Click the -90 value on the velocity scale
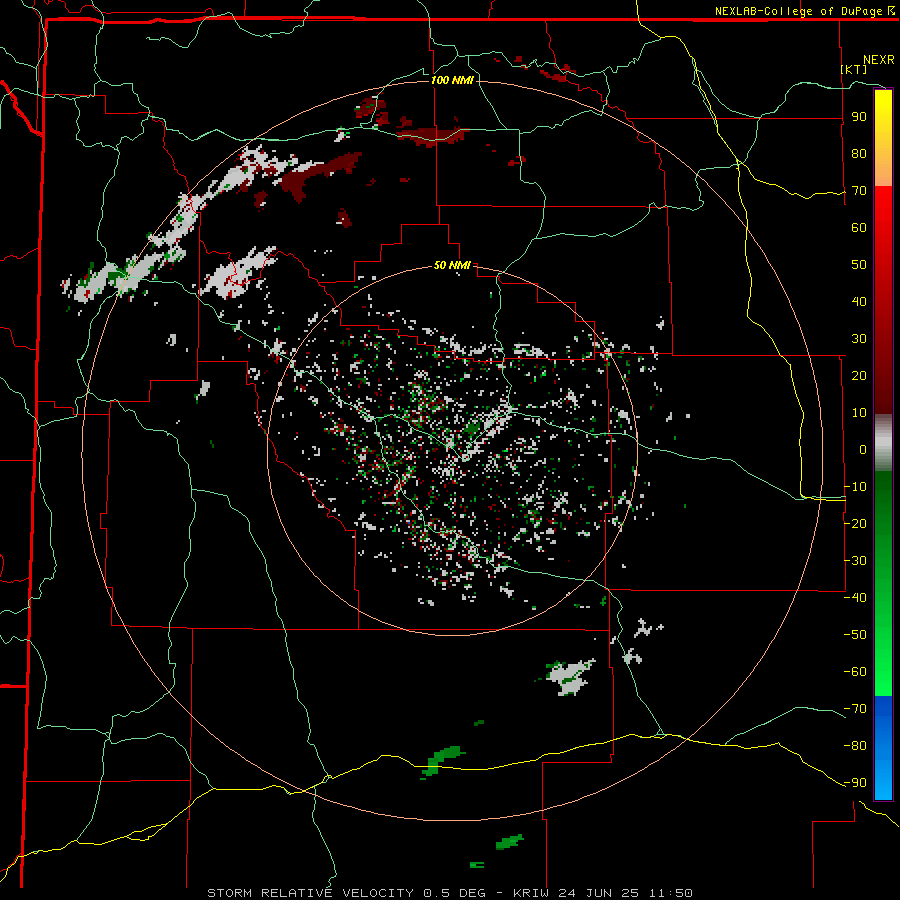Screen dimensions: 900x900 (x=855, y=783)
